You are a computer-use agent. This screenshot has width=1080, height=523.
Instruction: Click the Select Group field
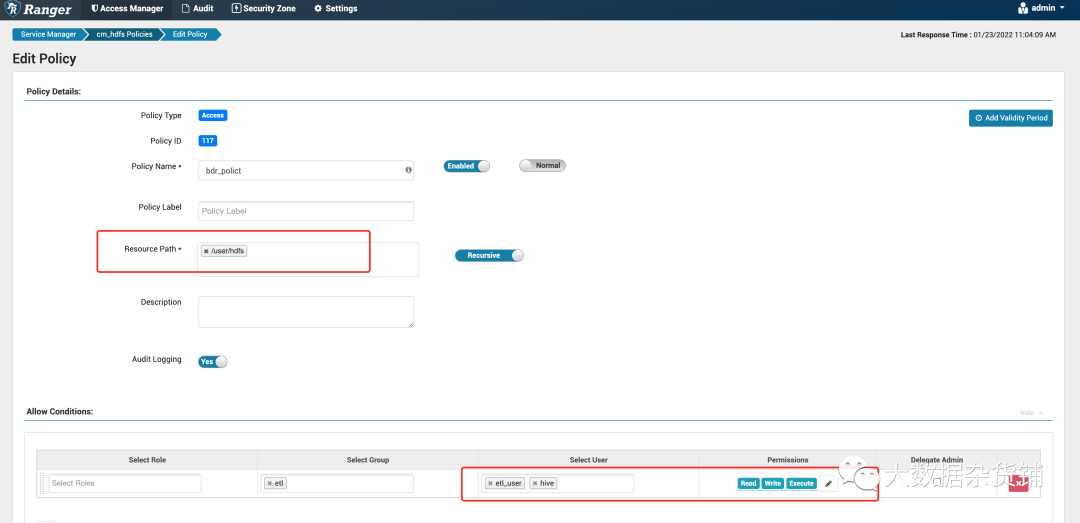(x=338, y=483)
